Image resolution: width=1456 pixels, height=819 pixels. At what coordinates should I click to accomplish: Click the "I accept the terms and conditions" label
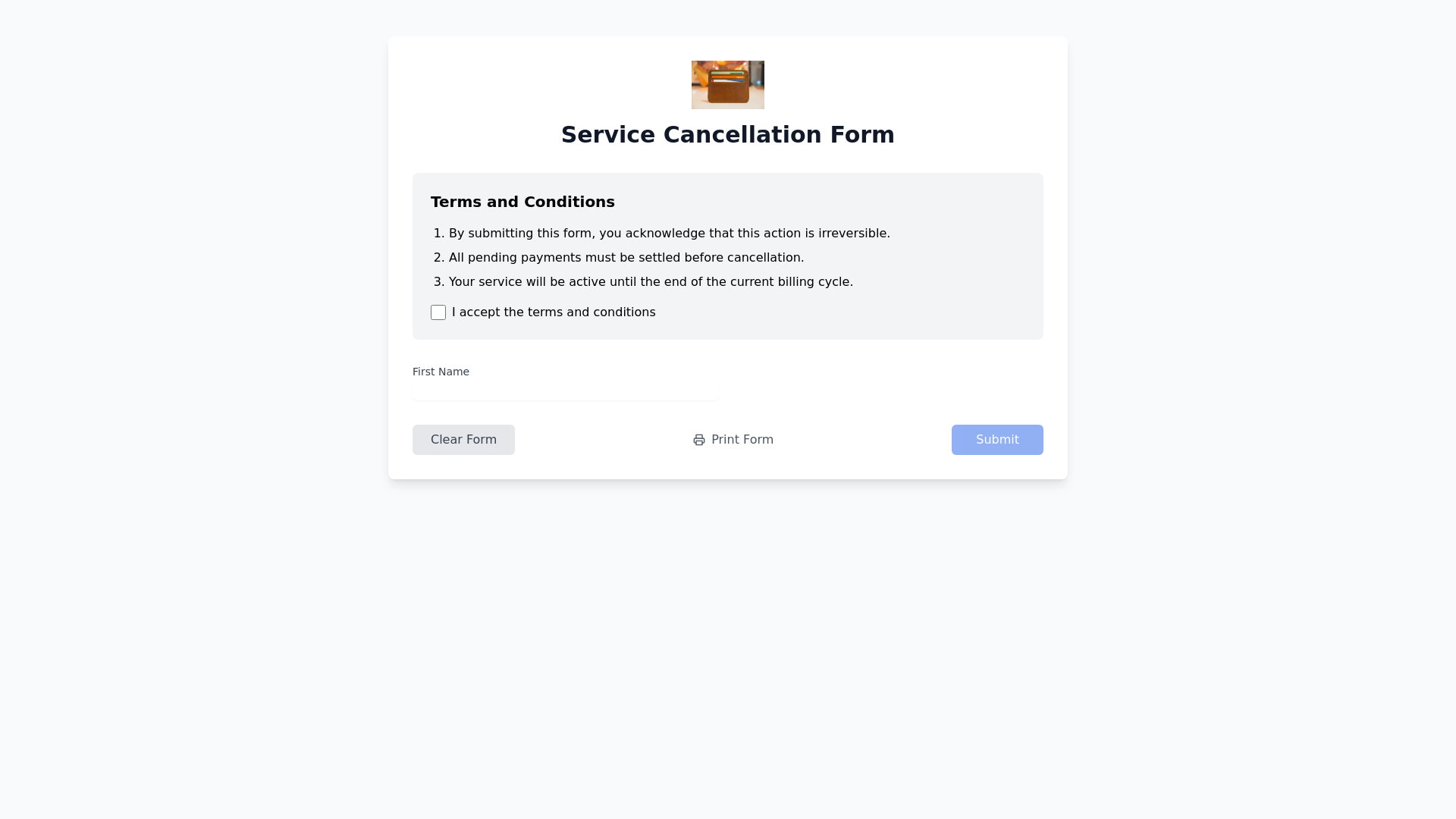554,312
